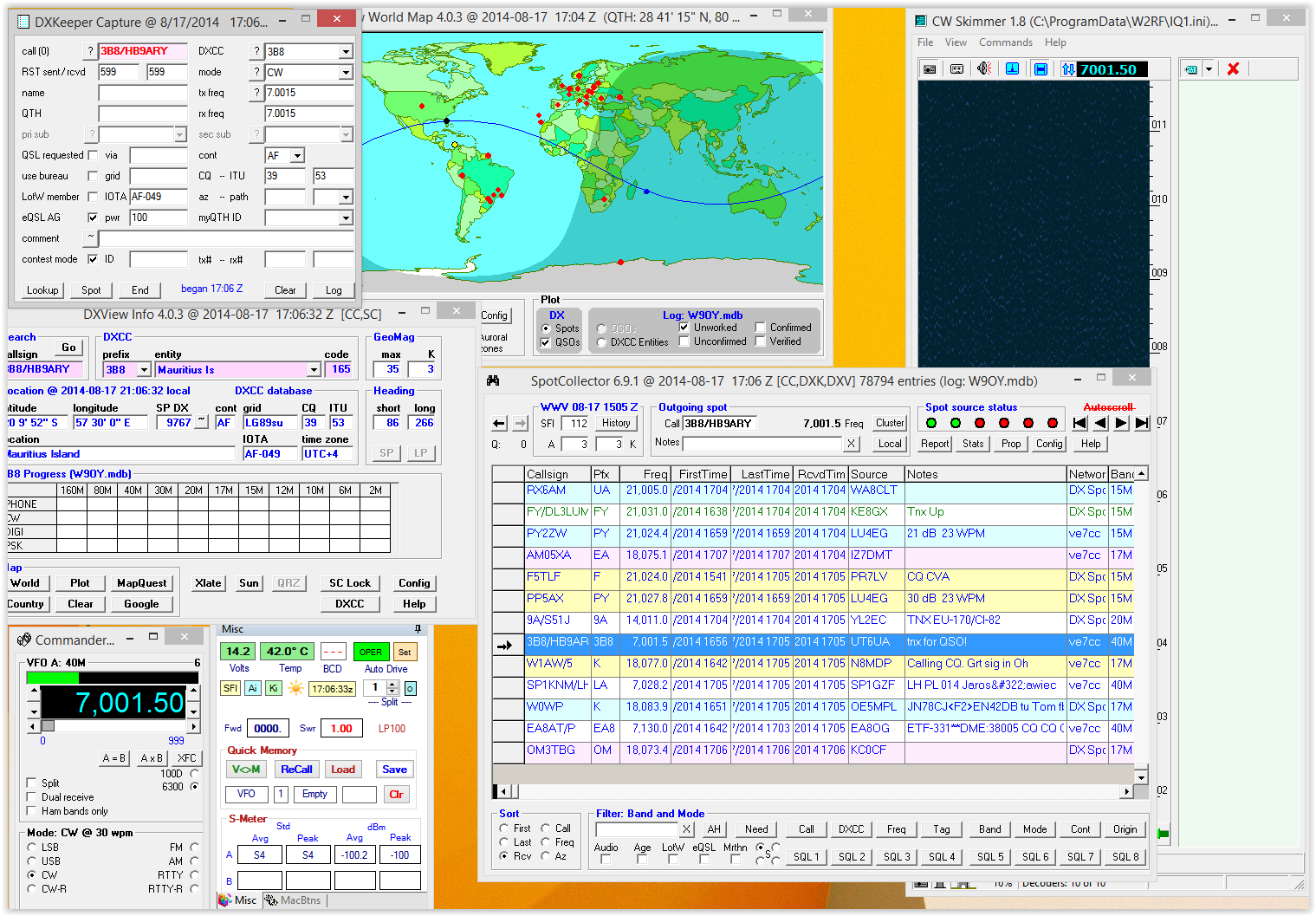Select the DXCC Entities radio button

coord(602,342)
